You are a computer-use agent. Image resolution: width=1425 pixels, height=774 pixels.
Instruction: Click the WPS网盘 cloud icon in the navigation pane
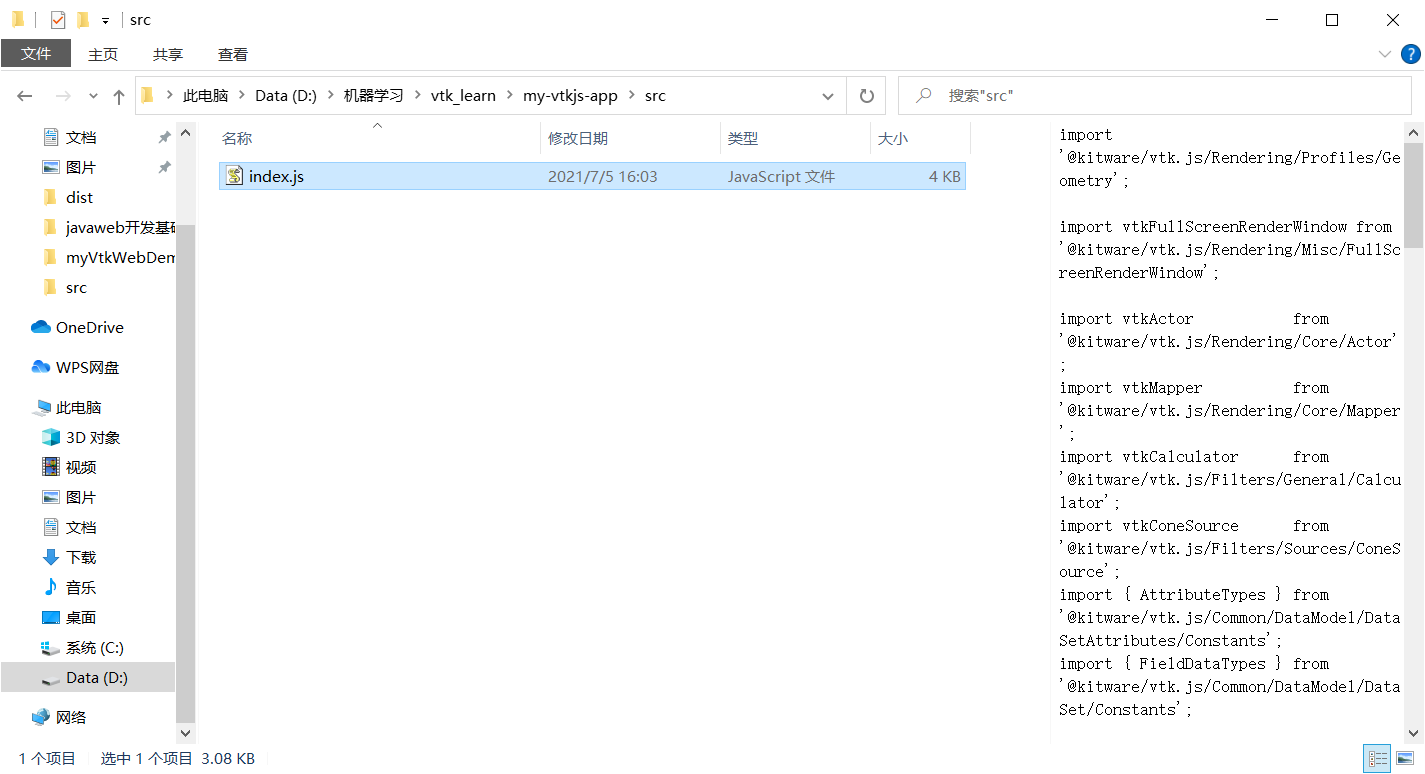coord(39,367)
